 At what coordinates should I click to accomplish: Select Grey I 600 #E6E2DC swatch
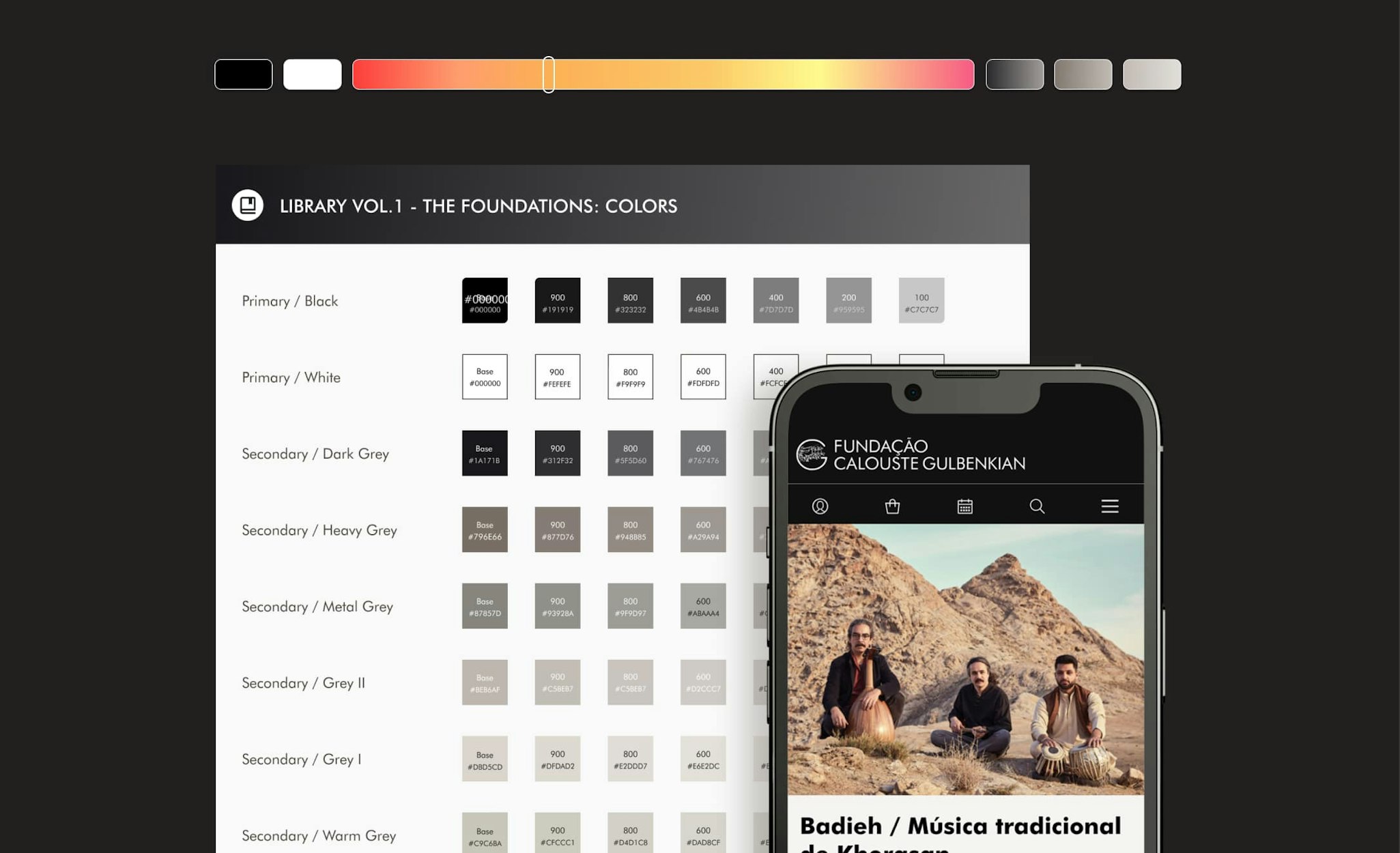703,759
